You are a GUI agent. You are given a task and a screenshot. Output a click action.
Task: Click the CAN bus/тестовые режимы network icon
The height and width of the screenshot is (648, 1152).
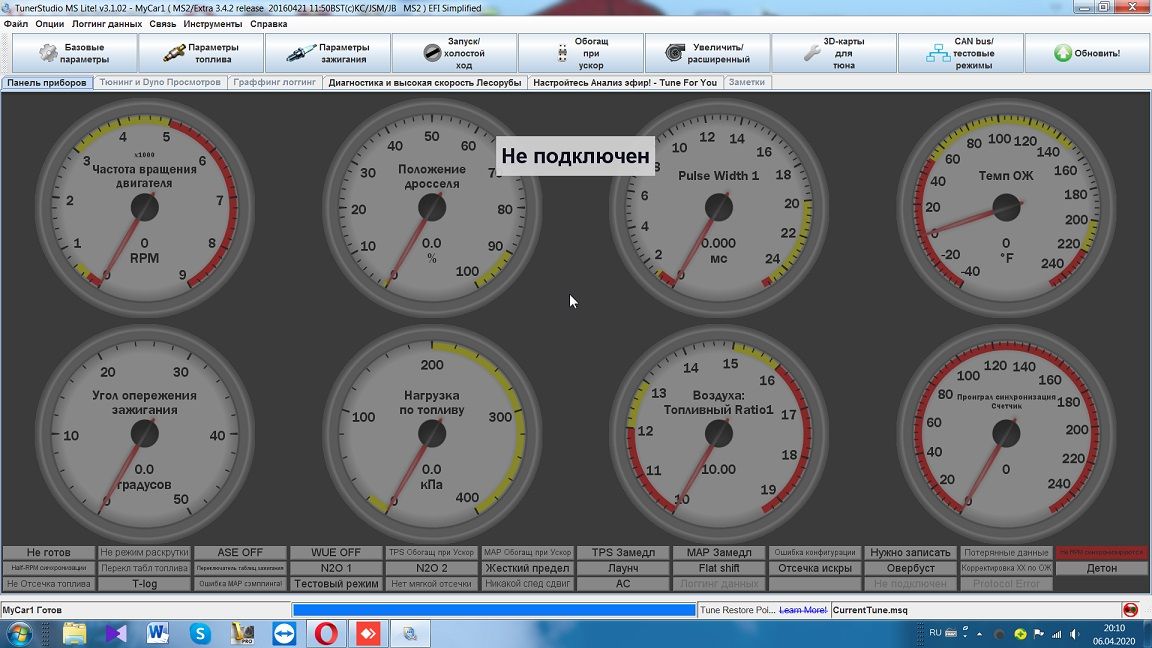(x=938, y=53)
